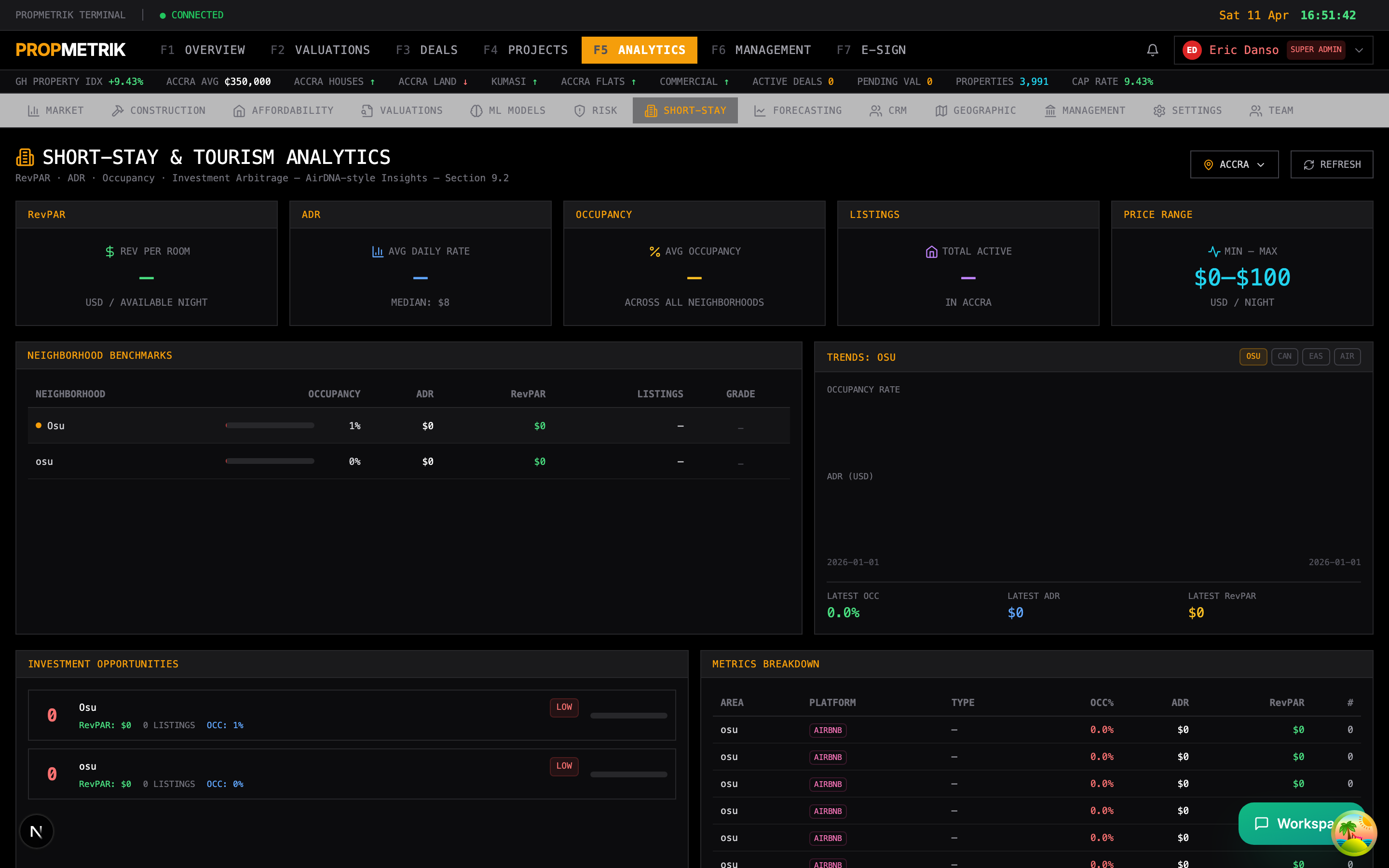This screenshot has height=868, width=1389.
Task: Go to F7 E-Sign
Action: click(871, 50)
